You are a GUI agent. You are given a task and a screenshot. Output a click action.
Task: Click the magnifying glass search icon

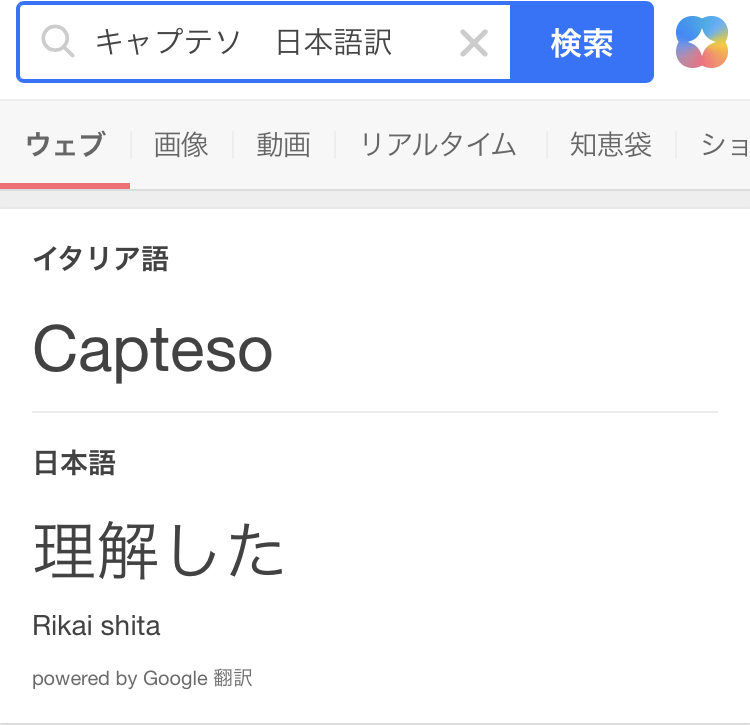(59, 42)
